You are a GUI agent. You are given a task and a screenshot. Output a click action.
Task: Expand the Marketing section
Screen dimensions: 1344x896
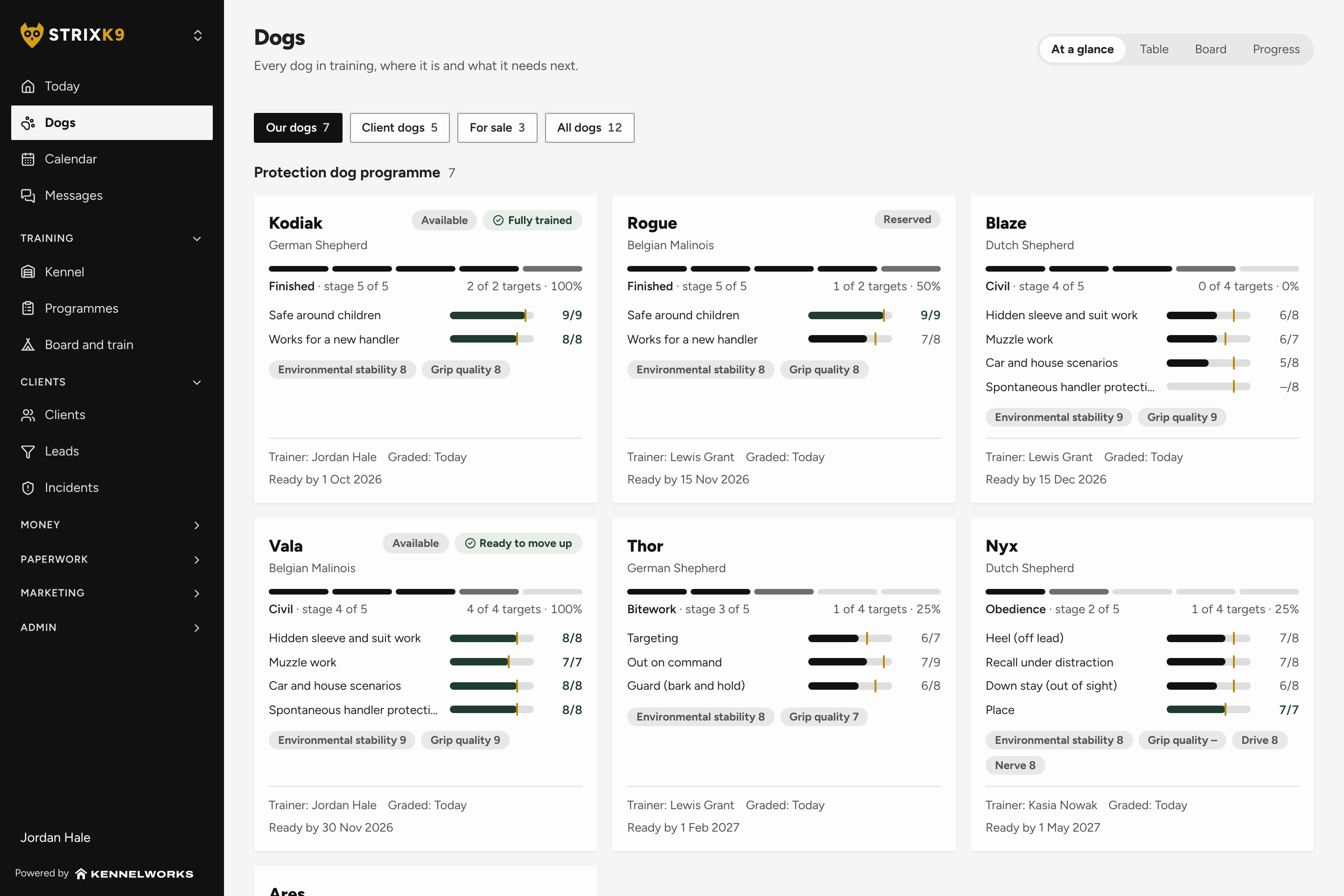click(112, 593)
